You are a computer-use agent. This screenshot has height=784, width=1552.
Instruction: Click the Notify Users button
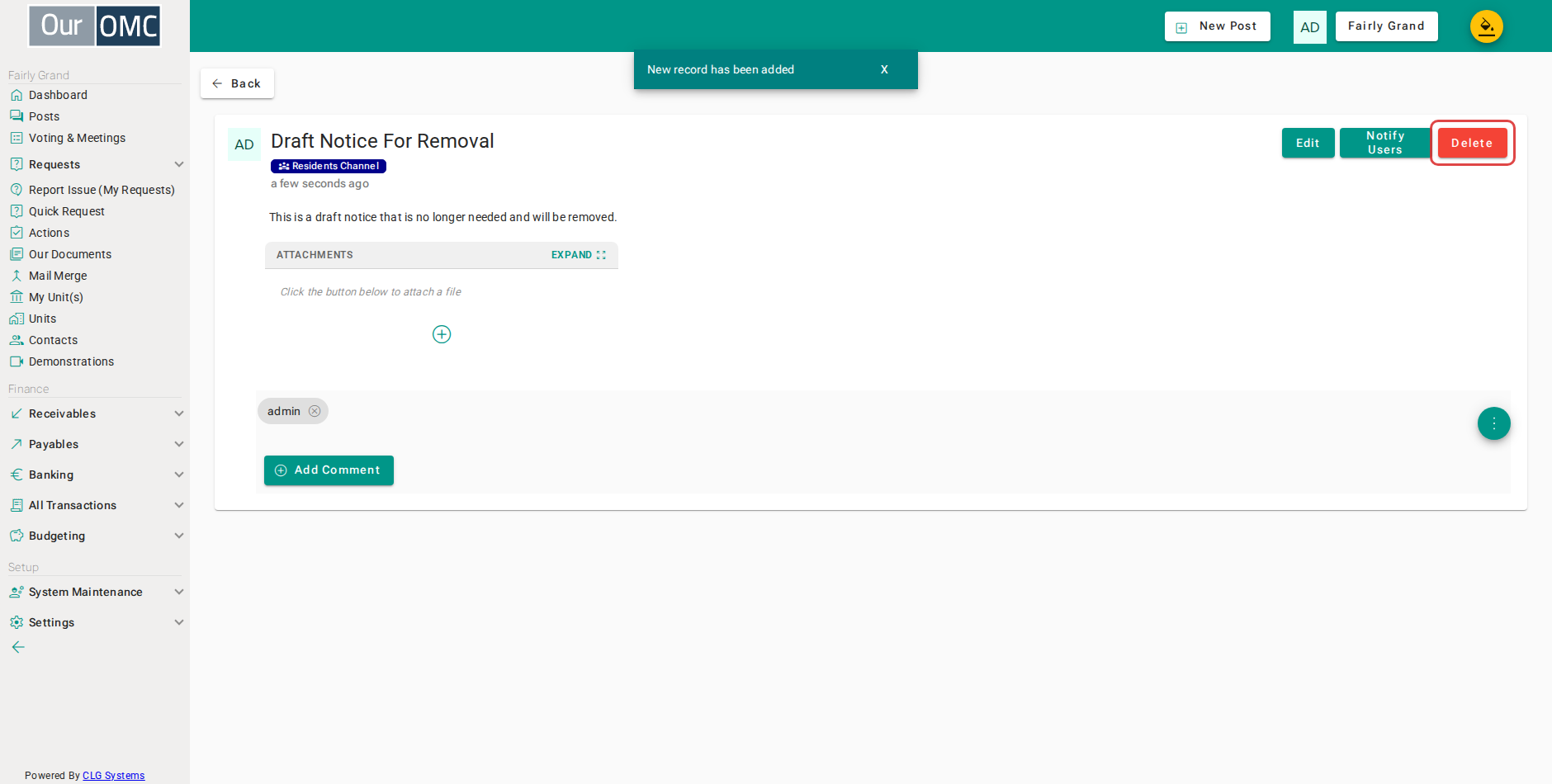[x=1385, y=143]
